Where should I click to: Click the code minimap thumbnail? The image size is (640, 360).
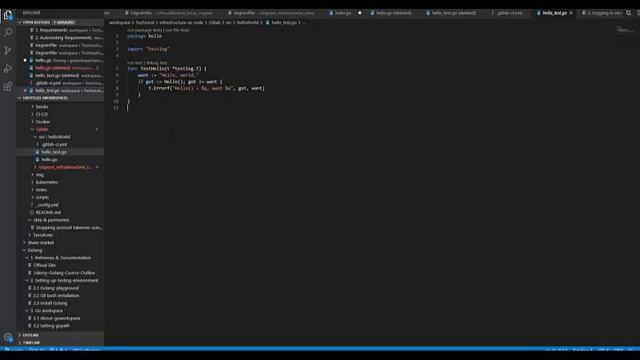pyautogui.click(x=624, y=29)
